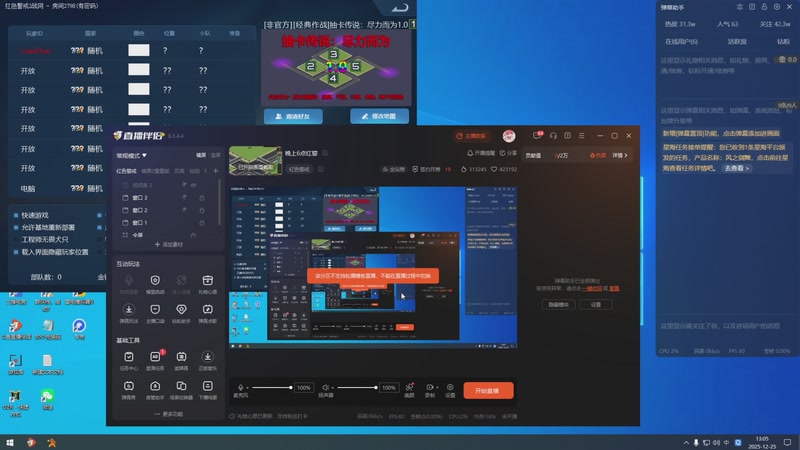The width and height of the screenshot is (800, 450).
Task: Open microphone device dropdown arrow
Action: tap(247, 388)
